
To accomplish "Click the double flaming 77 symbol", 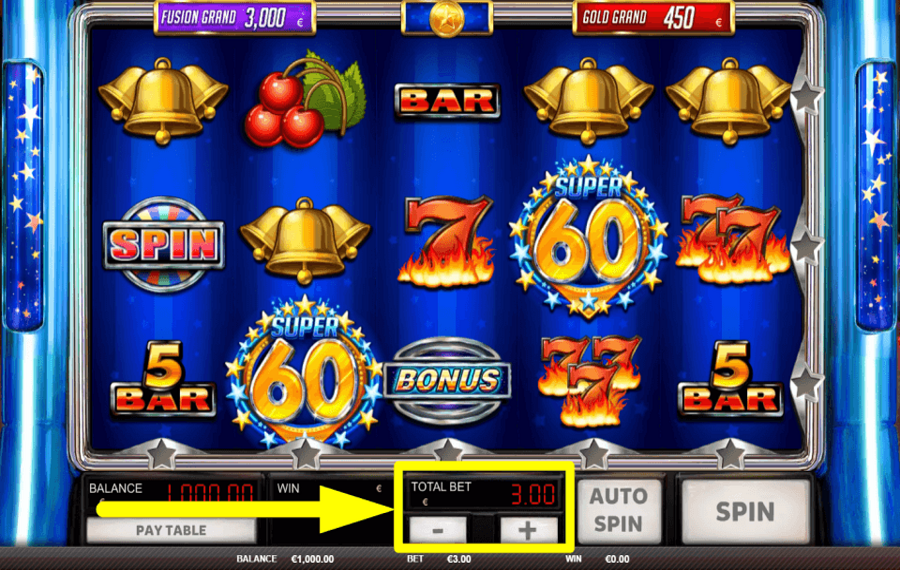I will (x=731, y=240).
